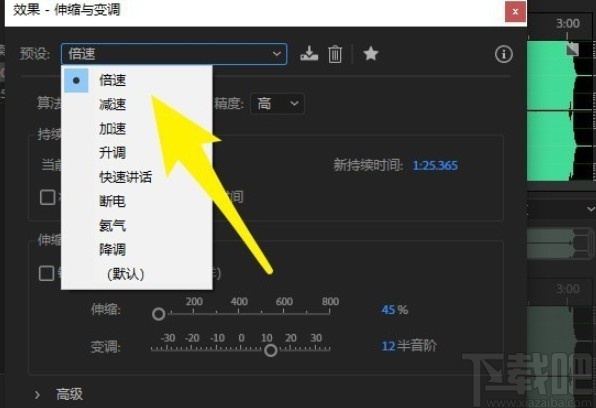Image resolution: width=596 pixels, height=408 pixels.
Task: Choose the 降调 preset
Action: coord(137,250)
